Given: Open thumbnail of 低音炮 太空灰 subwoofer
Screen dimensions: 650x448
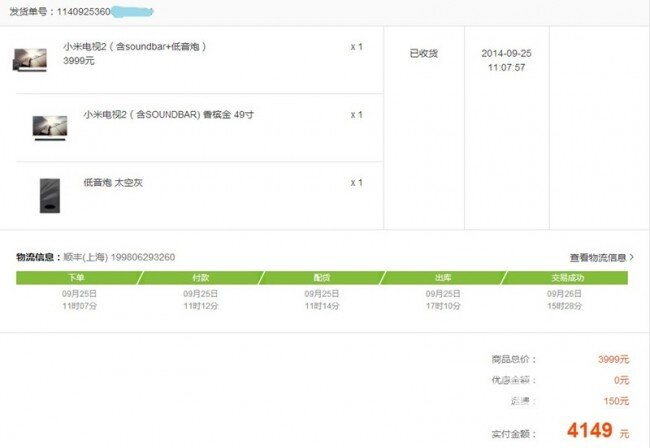Looking at the screenshot, I should pyautogui.click(x=50, y=196).
